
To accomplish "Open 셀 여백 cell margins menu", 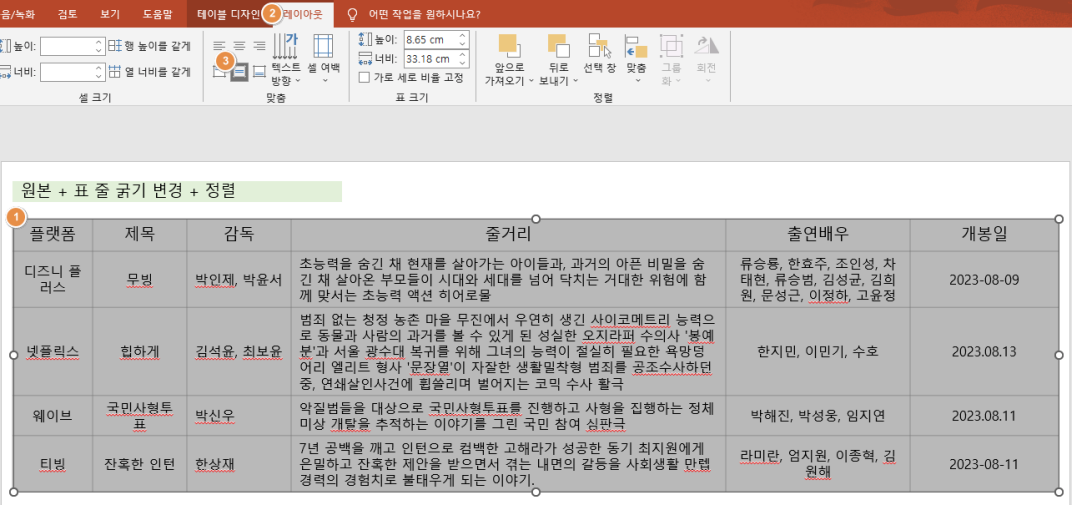I will point(323,61).
